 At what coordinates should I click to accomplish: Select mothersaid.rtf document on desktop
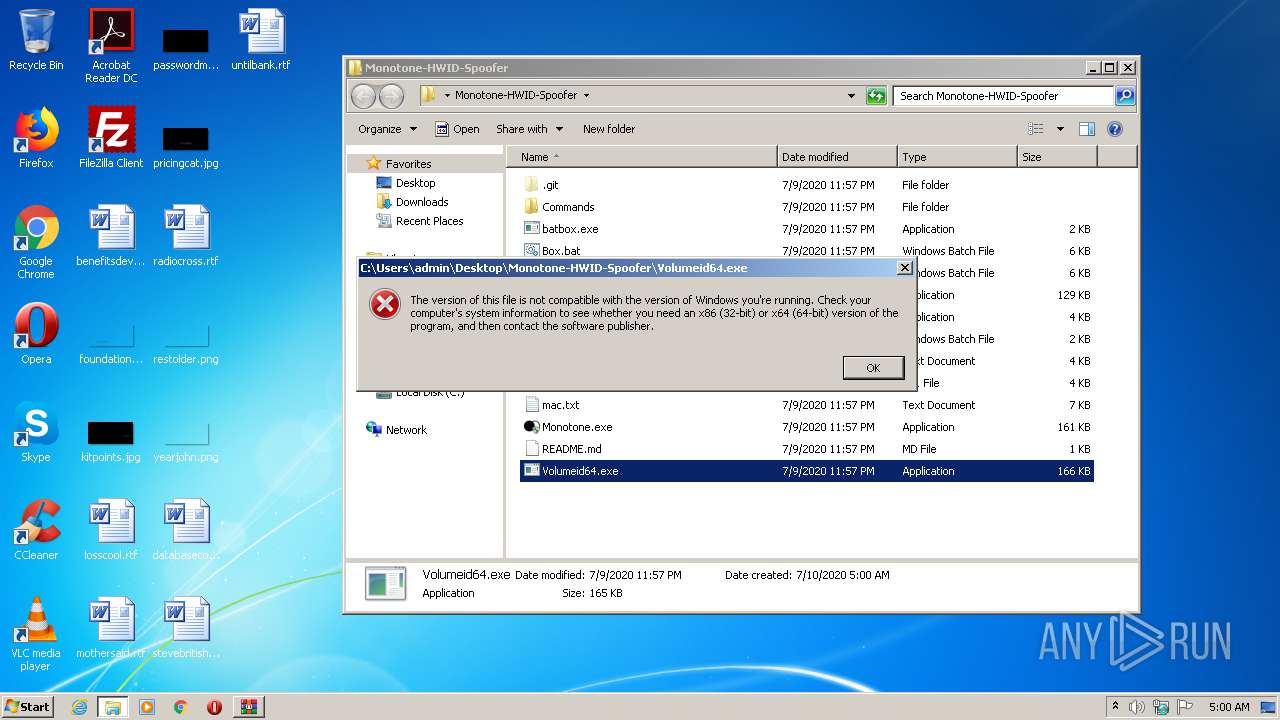click(x=111, y=628)
